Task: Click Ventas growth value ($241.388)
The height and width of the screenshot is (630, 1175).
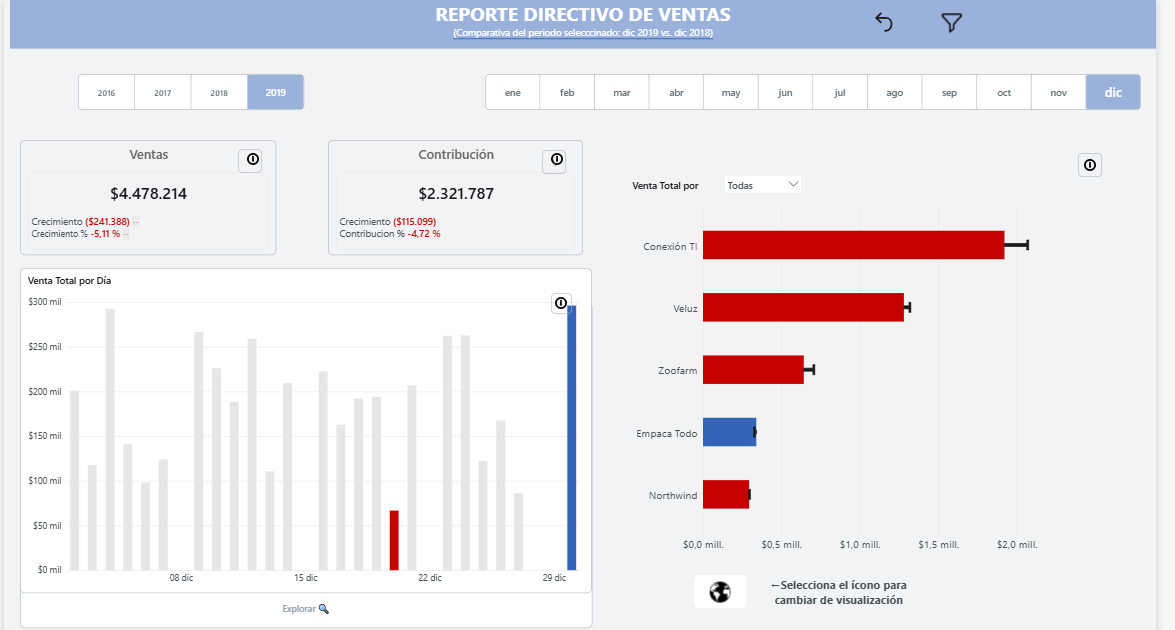Action: tap(107, 222)
